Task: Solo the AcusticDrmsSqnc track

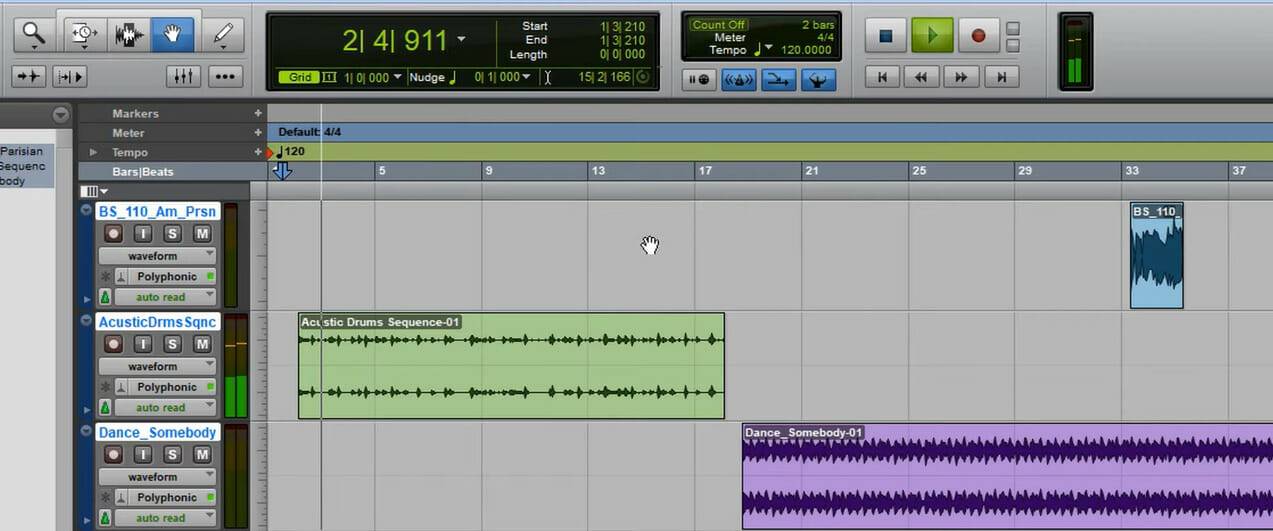Action: [x=172, y=344]
